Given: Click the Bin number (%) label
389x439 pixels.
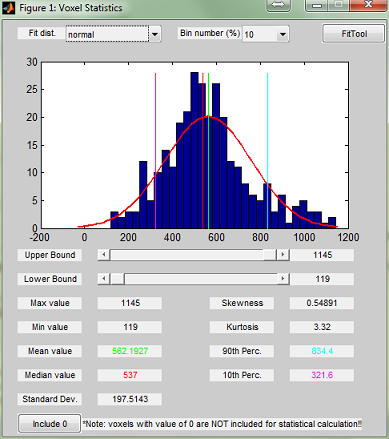Looking at the screenshot, I should click(210, 33).
